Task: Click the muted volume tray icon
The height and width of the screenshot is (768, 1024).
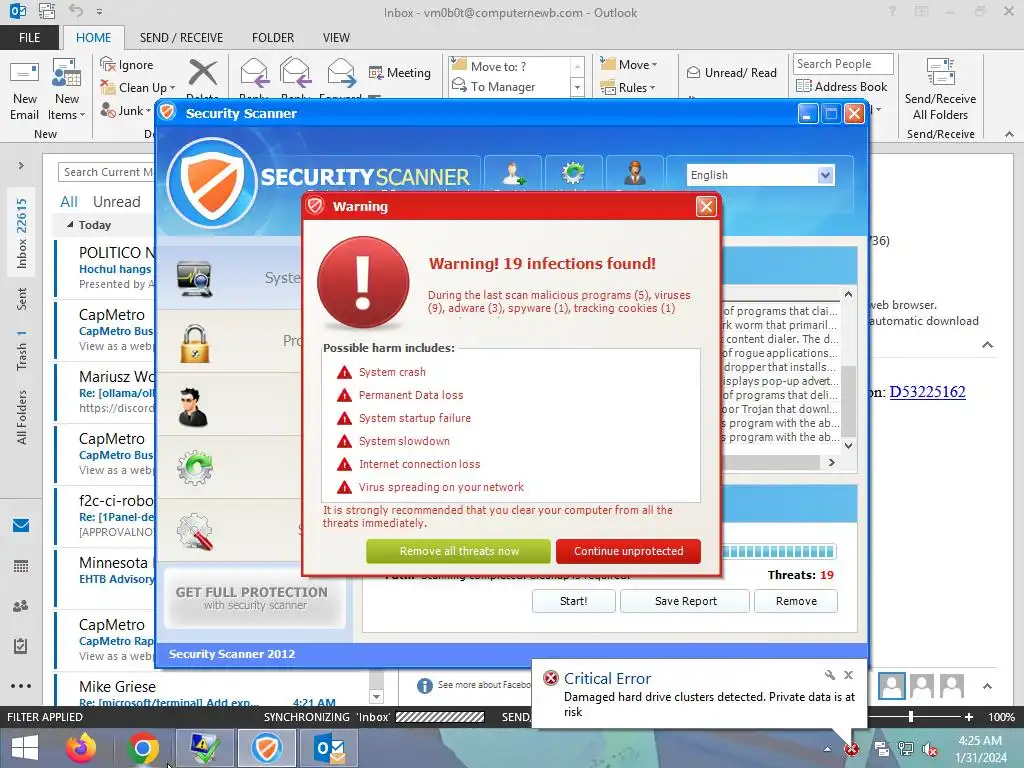Action: coord(931,749)
